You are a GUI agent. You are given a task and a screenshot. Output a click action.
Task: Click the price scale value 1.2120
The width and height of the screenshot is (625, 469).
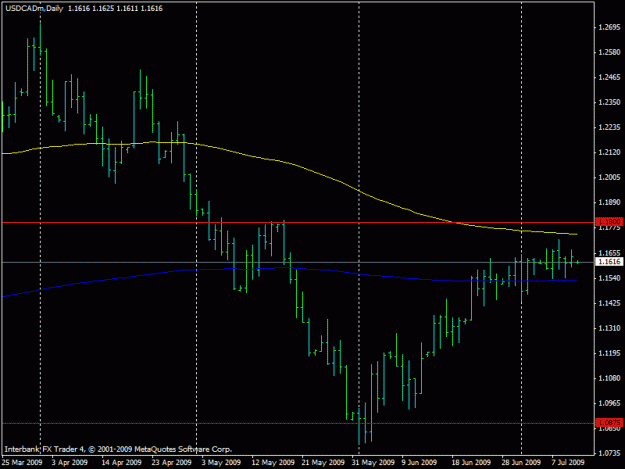610,152
